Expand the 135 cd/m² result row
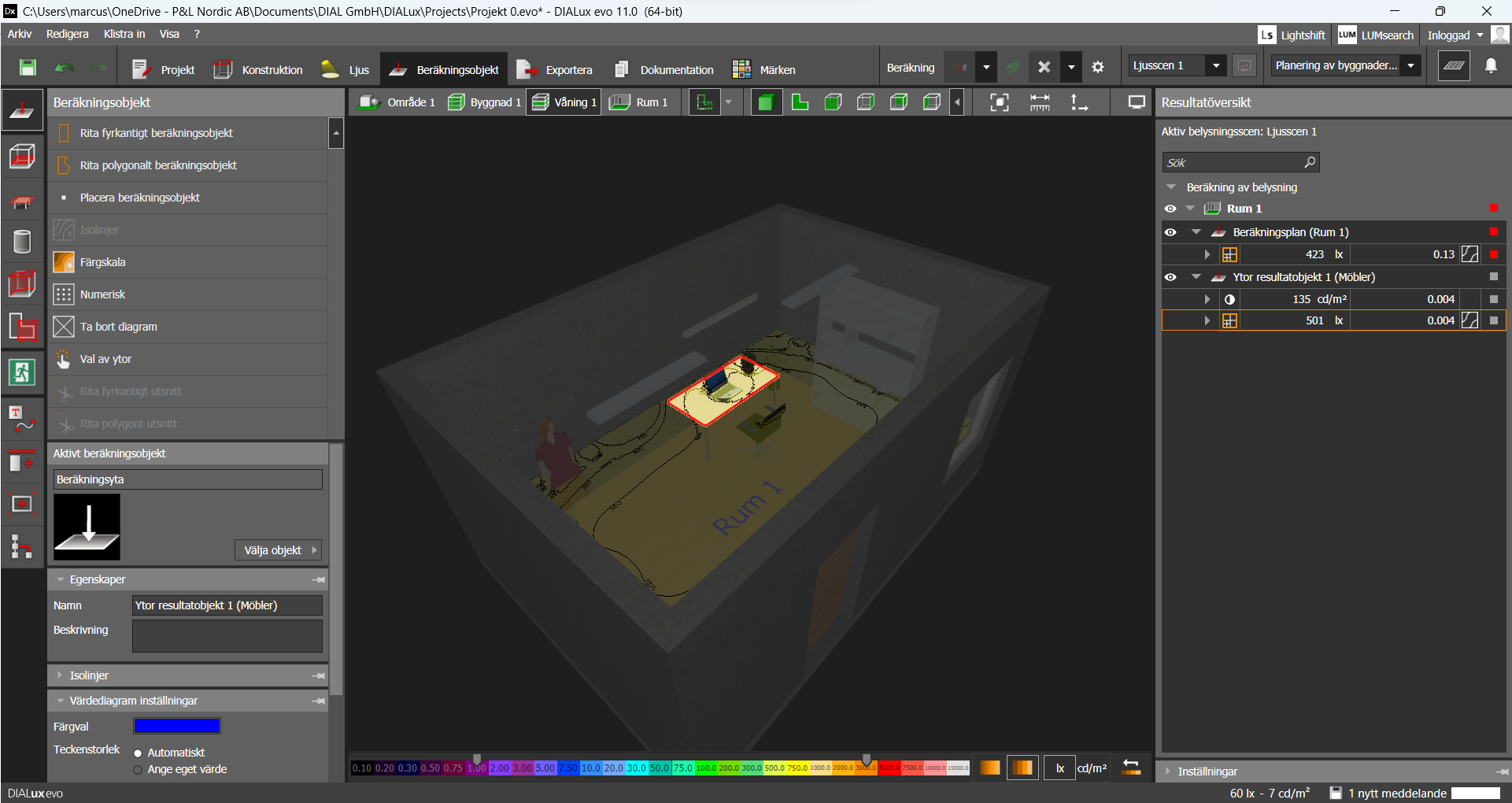 tap(1207, 299)
